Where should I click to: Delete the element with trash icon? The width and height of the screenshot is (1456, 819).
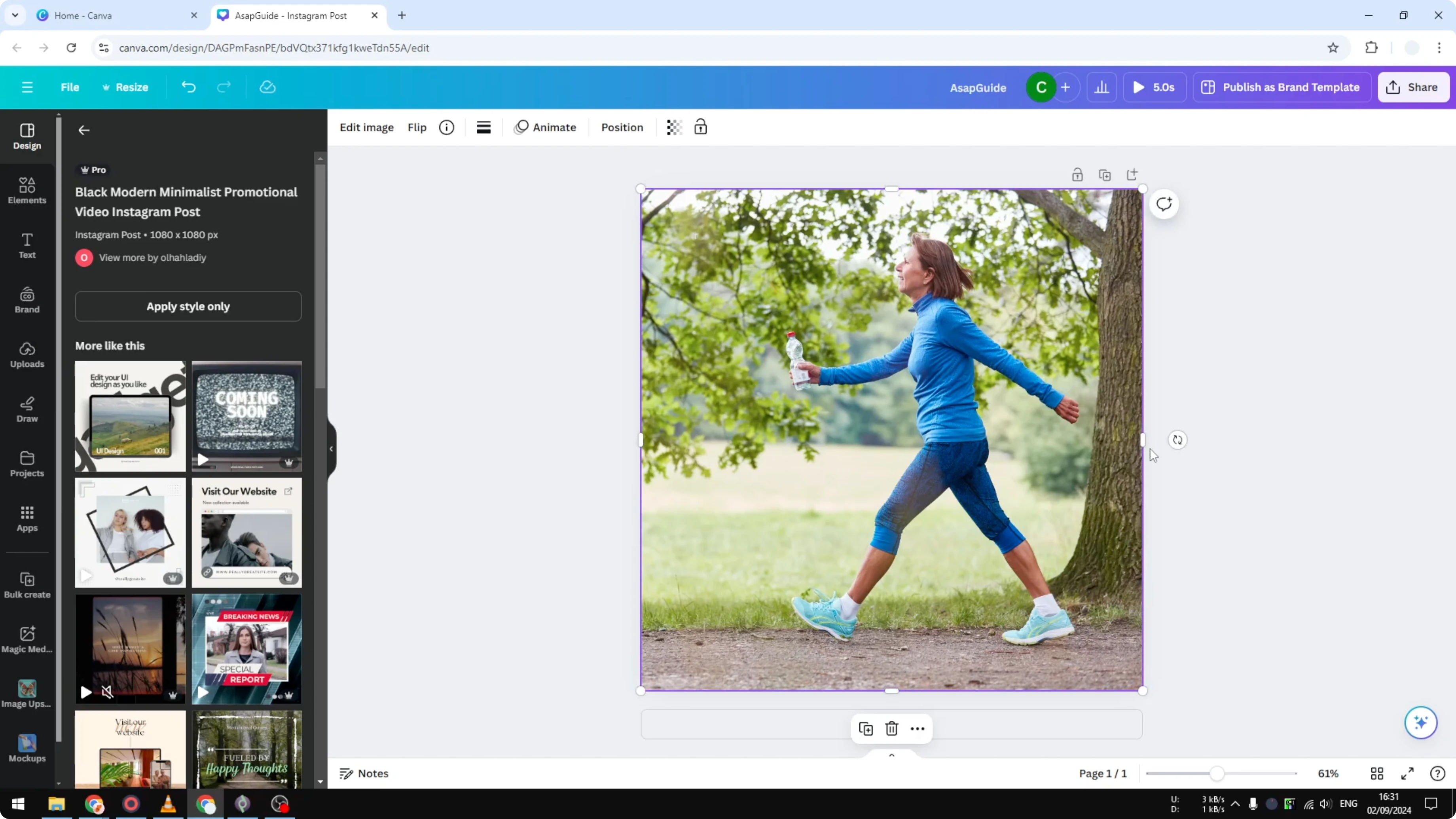click(892, 728)
